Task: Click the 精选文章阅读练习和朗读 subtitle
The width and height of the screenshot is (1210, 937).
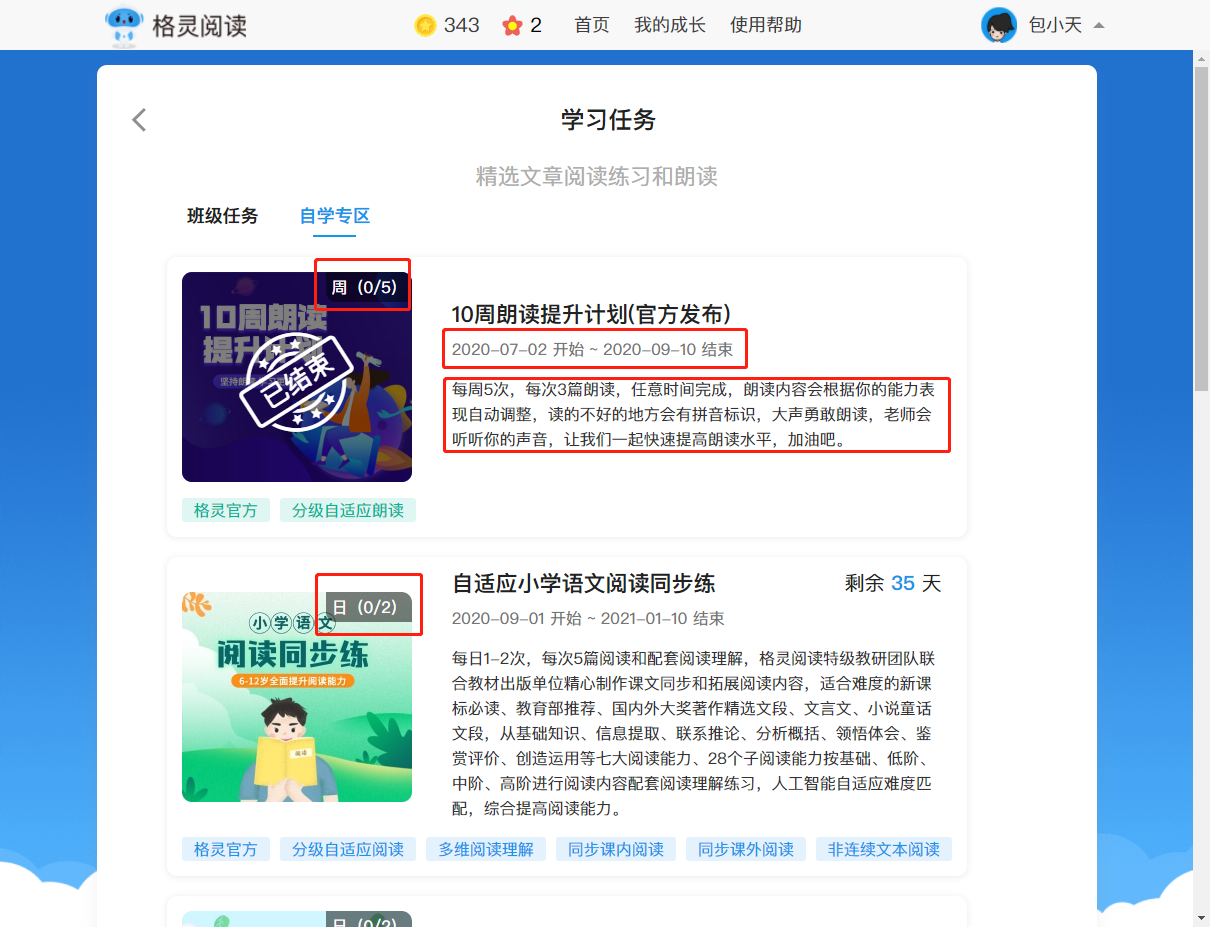Action: (x=597, y=177)
